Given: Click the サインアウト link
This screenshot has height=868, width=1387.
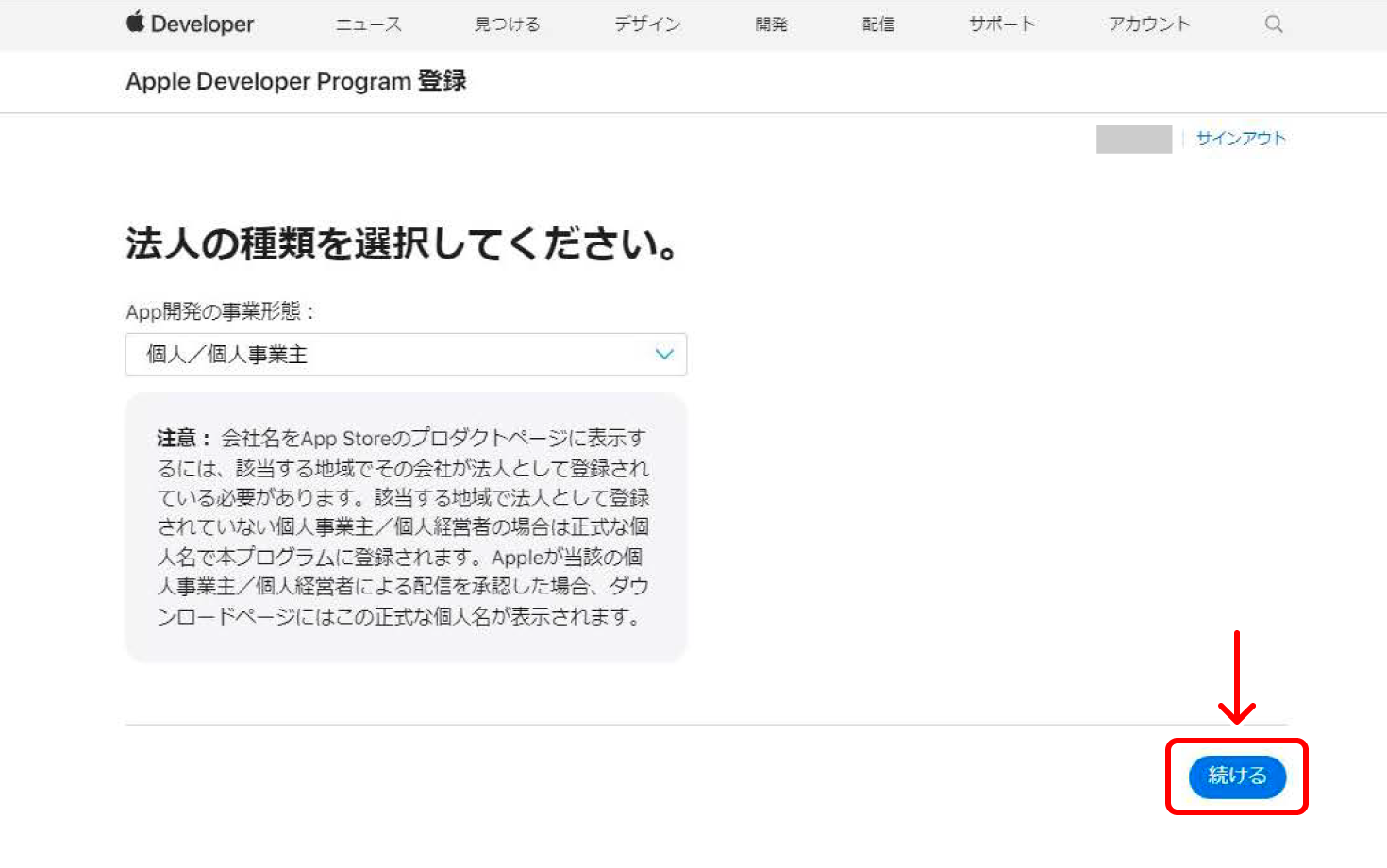Looking at the screenshot, I should [1241, 139].
